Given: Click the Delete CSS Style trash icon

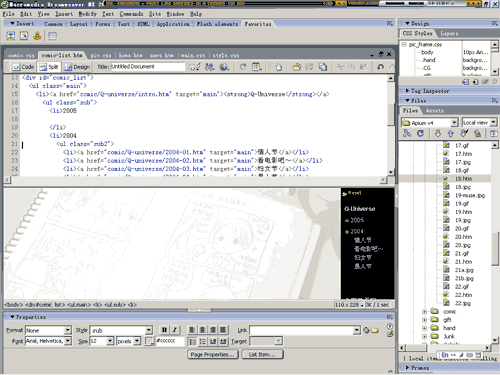Looking at the screenshot, I should [495, 82].
